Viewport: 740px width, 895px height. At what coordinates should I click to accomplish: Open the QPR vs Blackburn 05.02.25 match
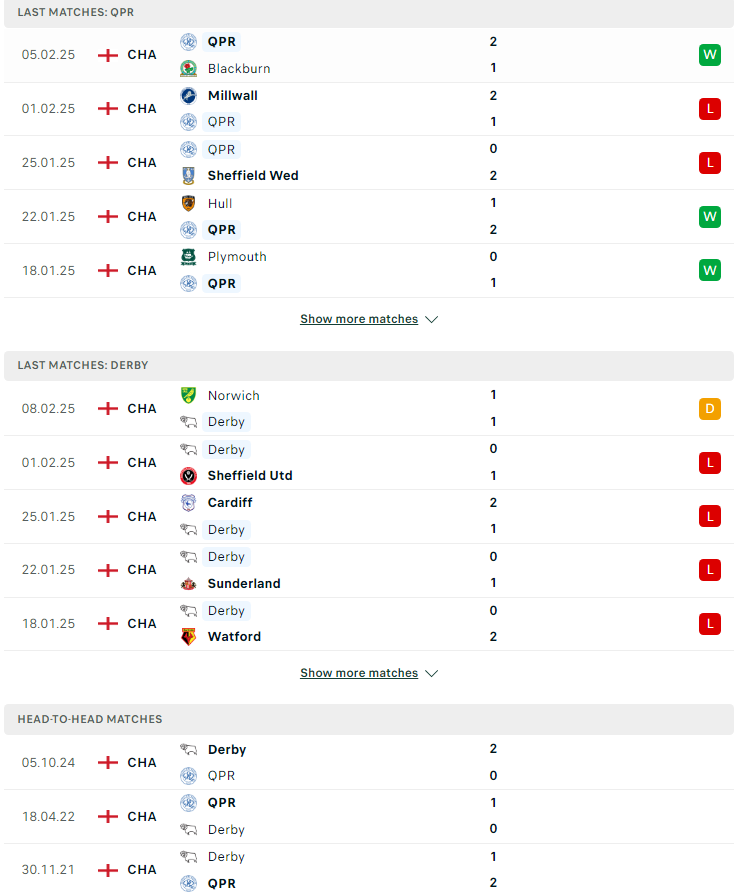(x=369, y=55)
